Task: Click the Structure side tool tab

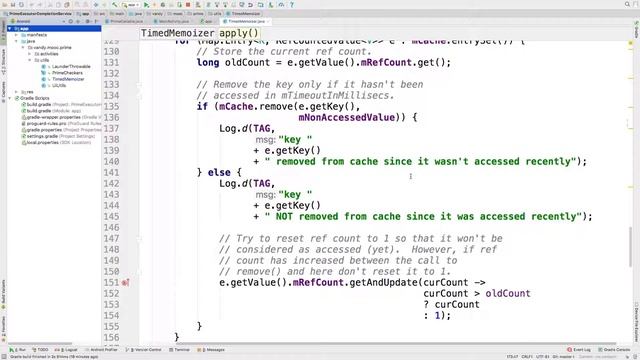Action: [4, 62]
